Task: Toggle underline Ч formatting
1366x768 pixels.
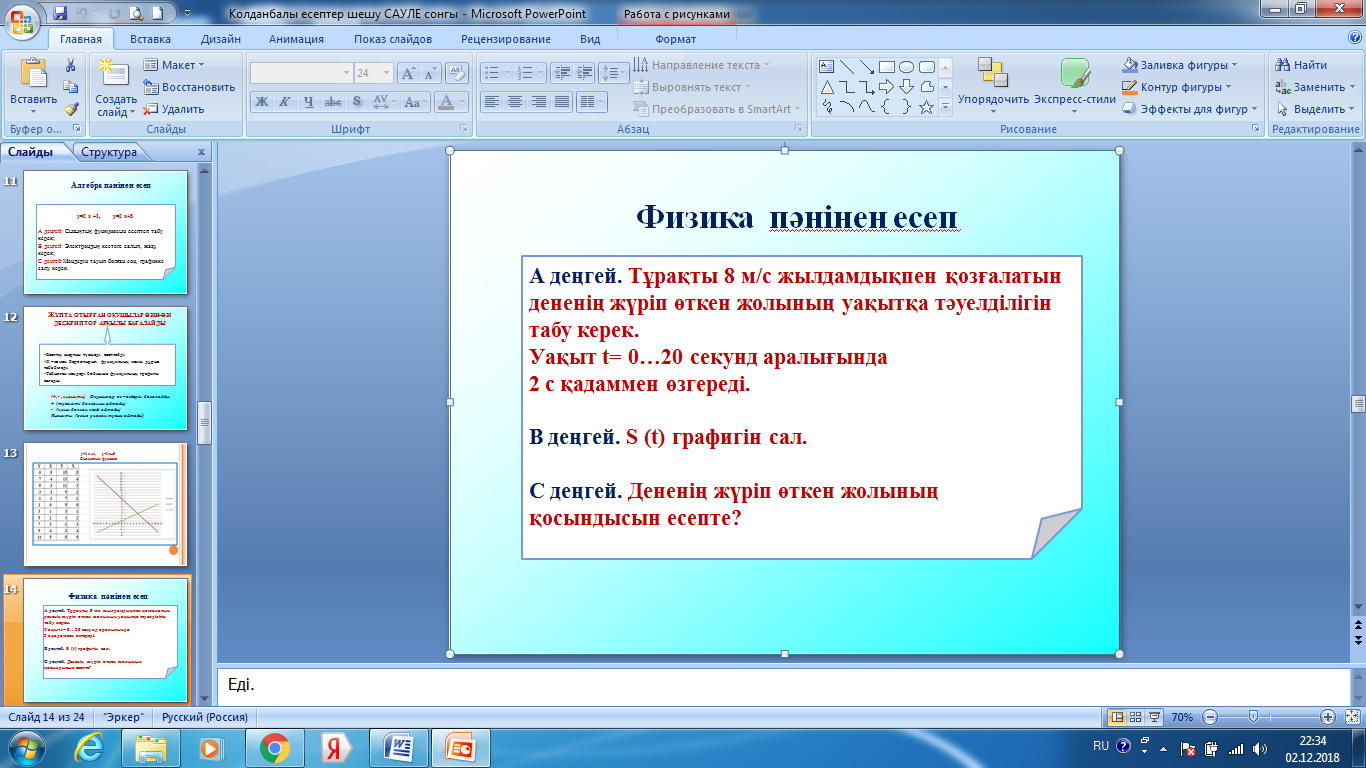Action: coord(308,102)
